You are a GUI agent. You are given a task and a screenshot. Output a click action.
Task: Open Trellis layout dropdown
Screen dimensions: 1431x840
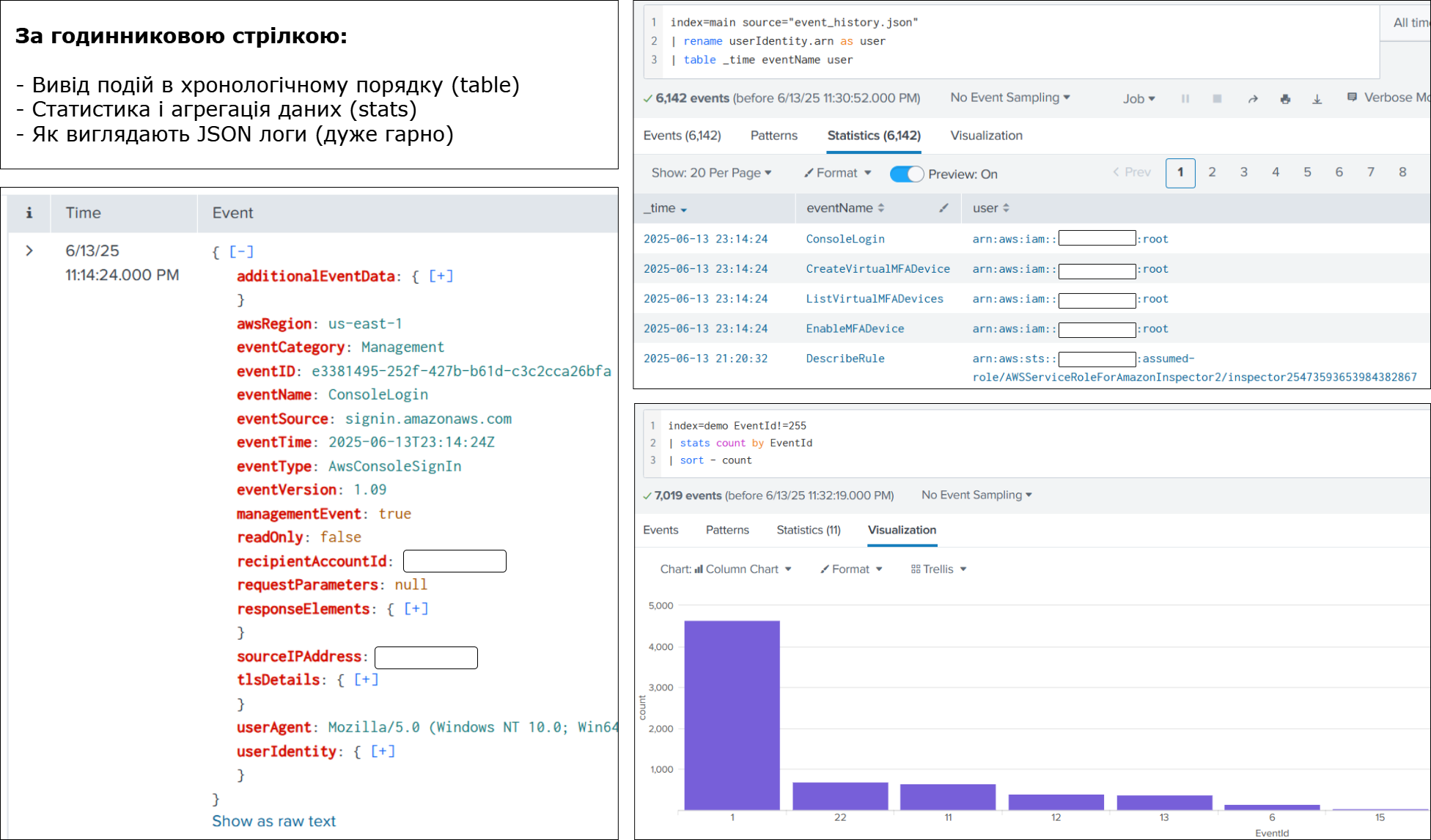[938, 569]
